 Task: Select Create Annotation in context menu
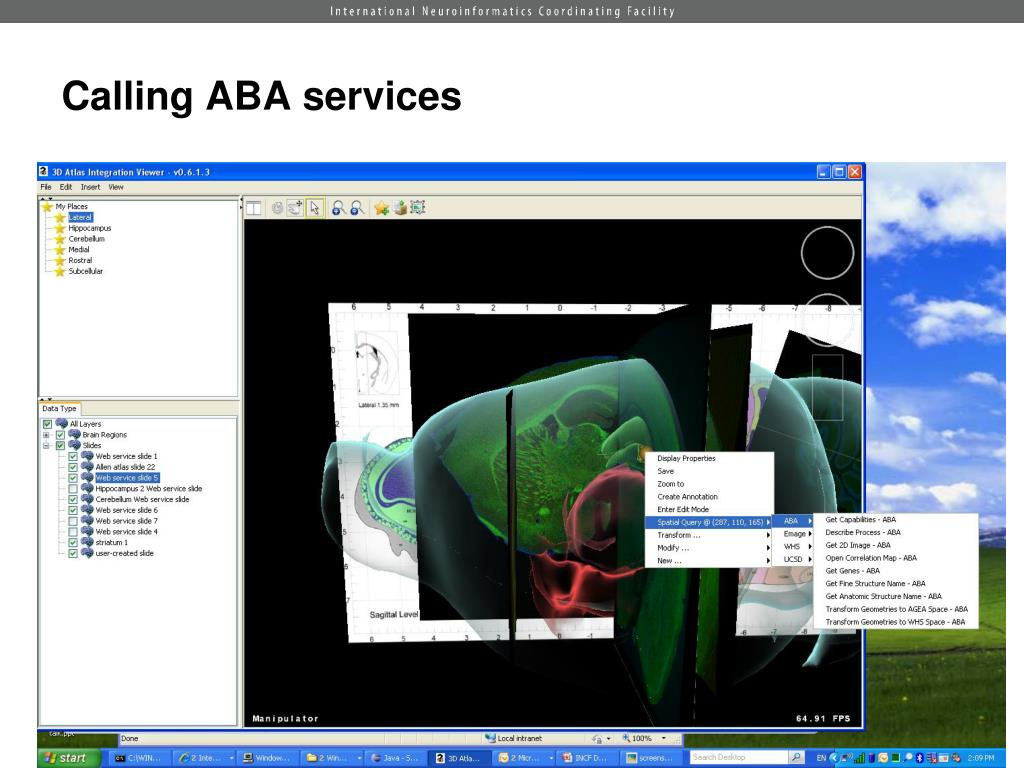tap(687, 497)
